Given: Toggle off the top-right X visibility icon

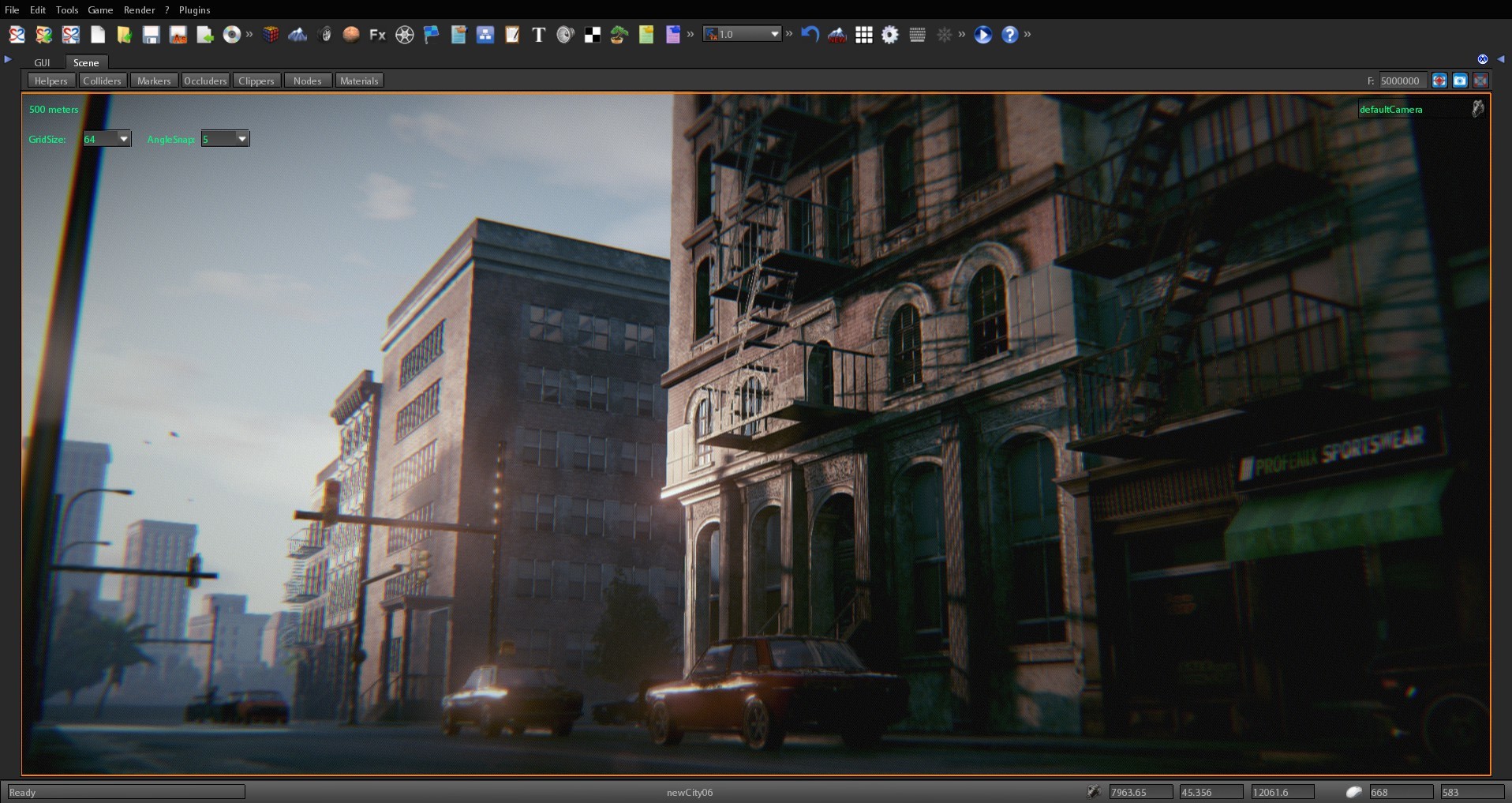Looking at the screenshot, I should pos(1484,58).
